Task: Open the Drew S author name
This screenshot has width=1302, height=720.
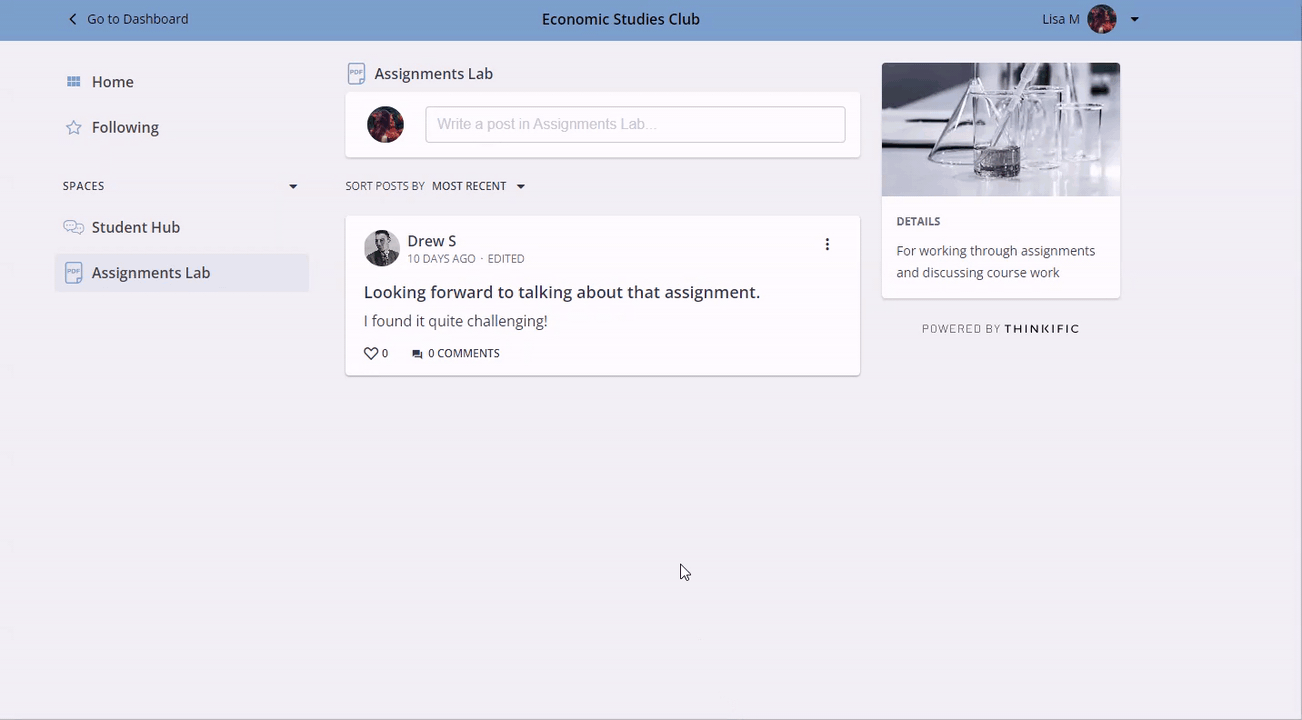Action: (x=432, y=241)
